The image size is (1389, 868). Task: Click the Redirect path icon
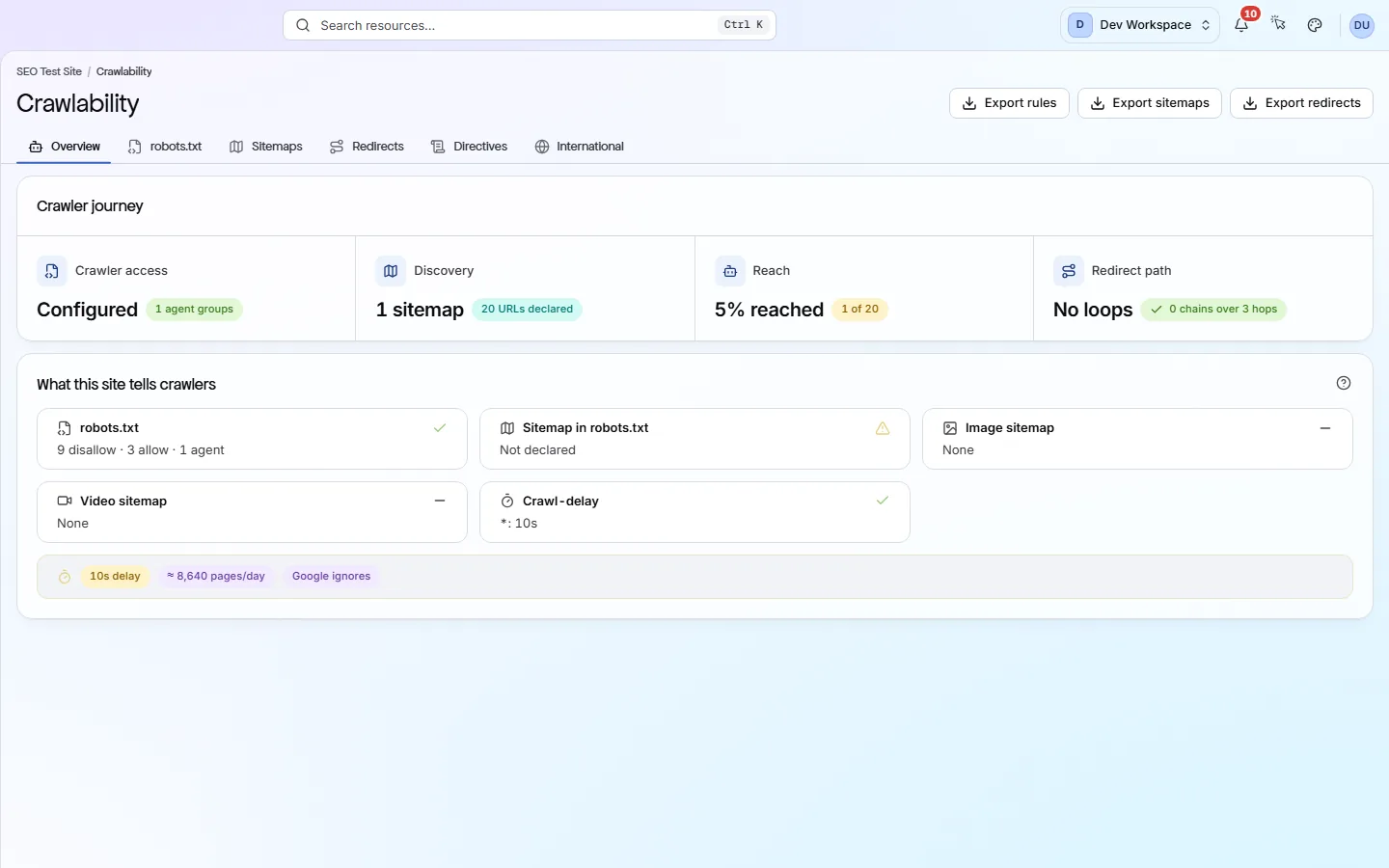(x=1069, y=271)
